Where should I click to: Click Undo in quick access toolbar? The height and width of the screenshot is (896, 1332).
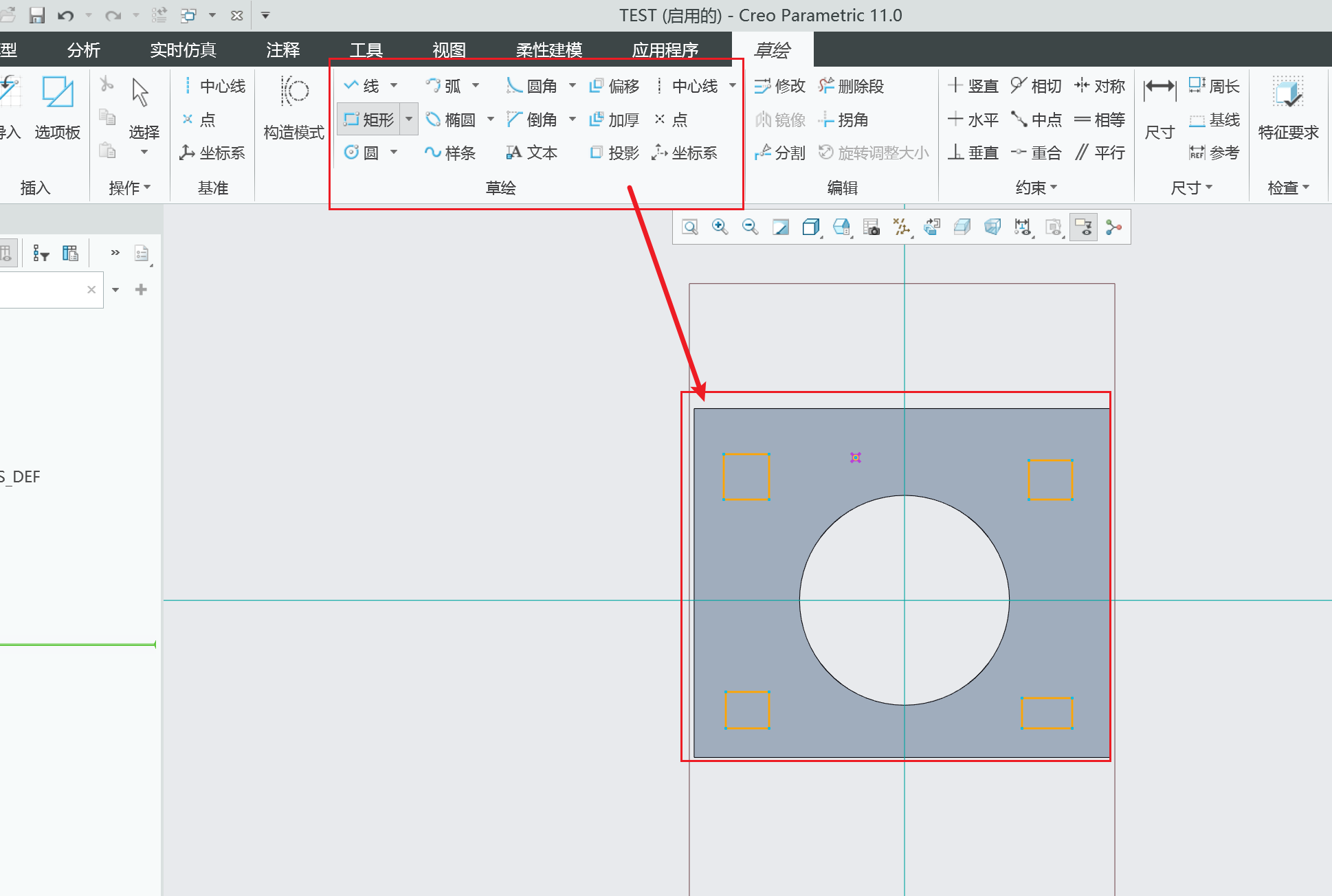coord(65,15)
